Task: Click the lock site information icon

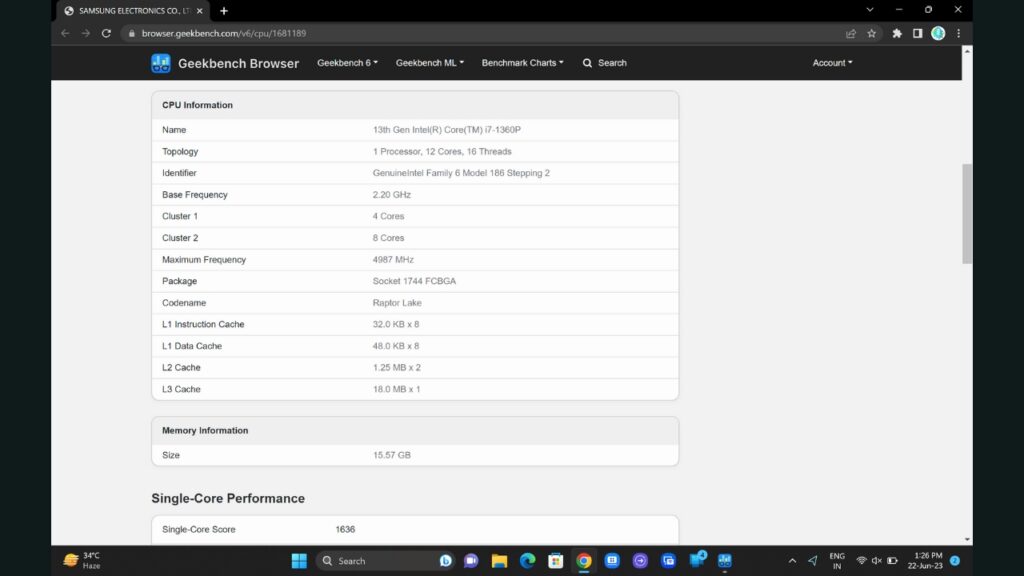Action: coord(131,33)
